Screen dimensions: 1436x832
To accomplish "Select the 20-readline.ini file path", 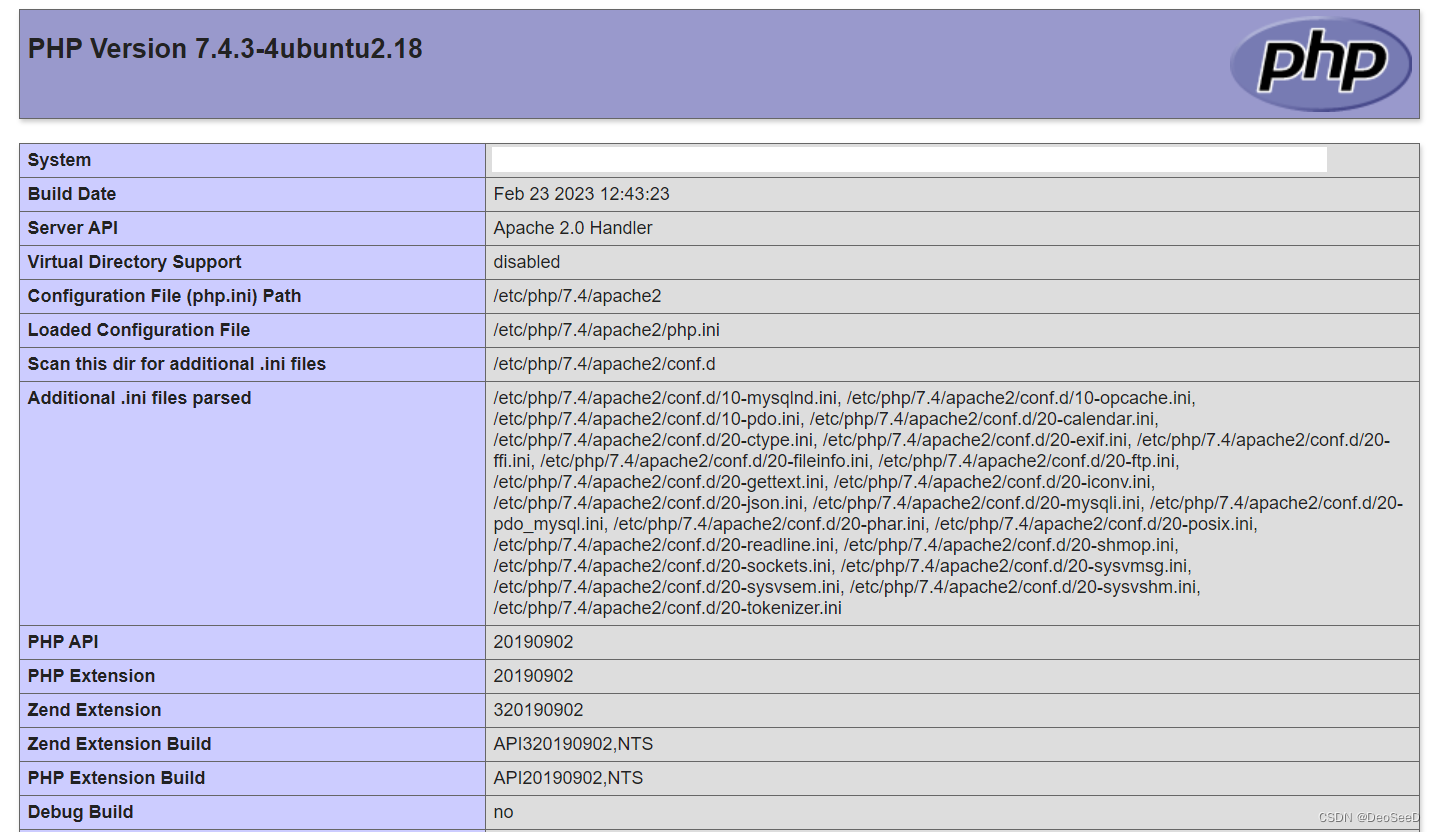I will tap(663, 545).
